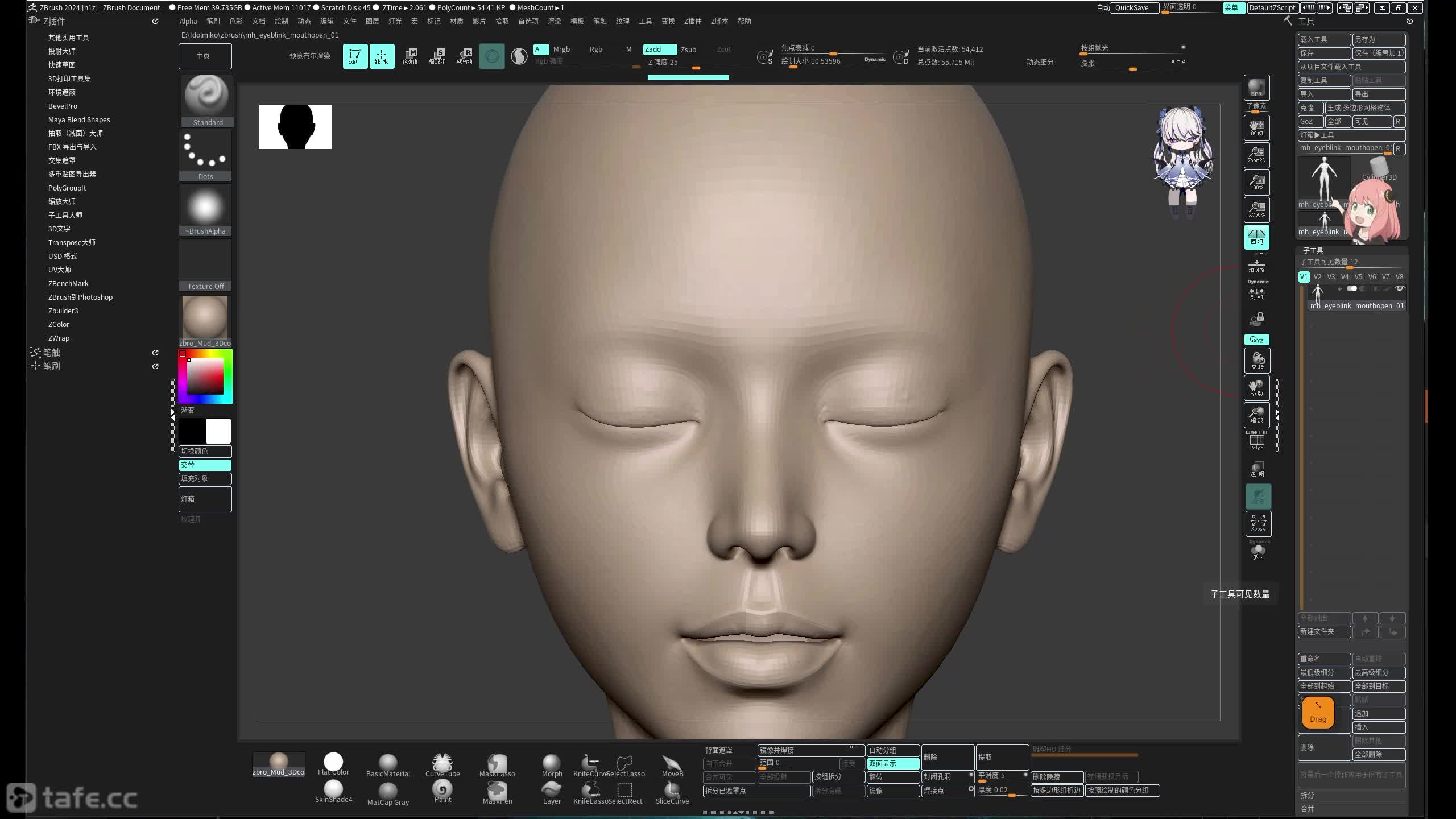
Task: Click the 缩放 scale view icon
Action: 1257,415
